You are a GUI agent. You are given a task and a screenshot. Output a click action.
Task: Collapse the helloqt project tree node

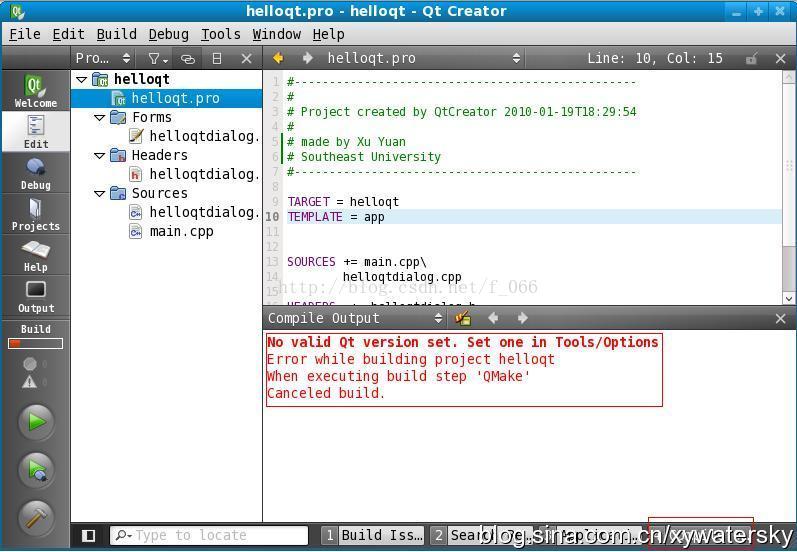(x=81, y=80)
